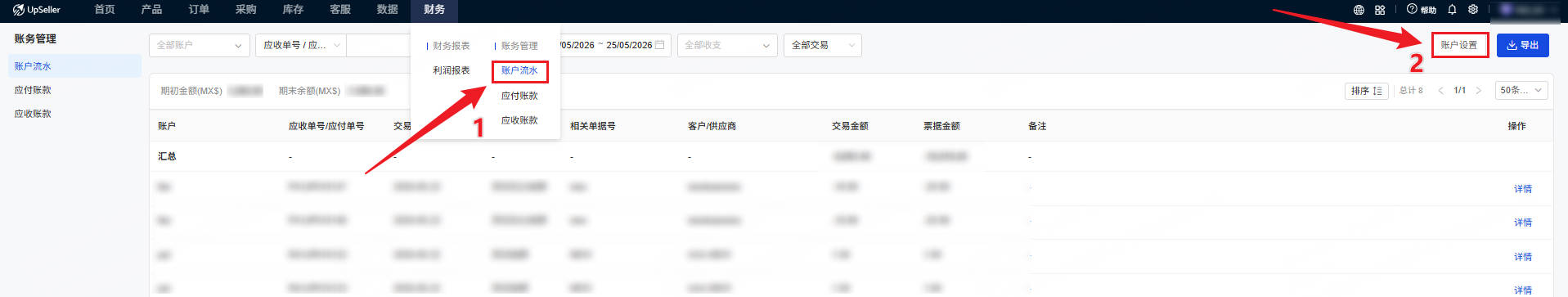Click the 账户 column header
Image resolution: width=1568 pixels, height=297 pixels.
coord(167,126)
